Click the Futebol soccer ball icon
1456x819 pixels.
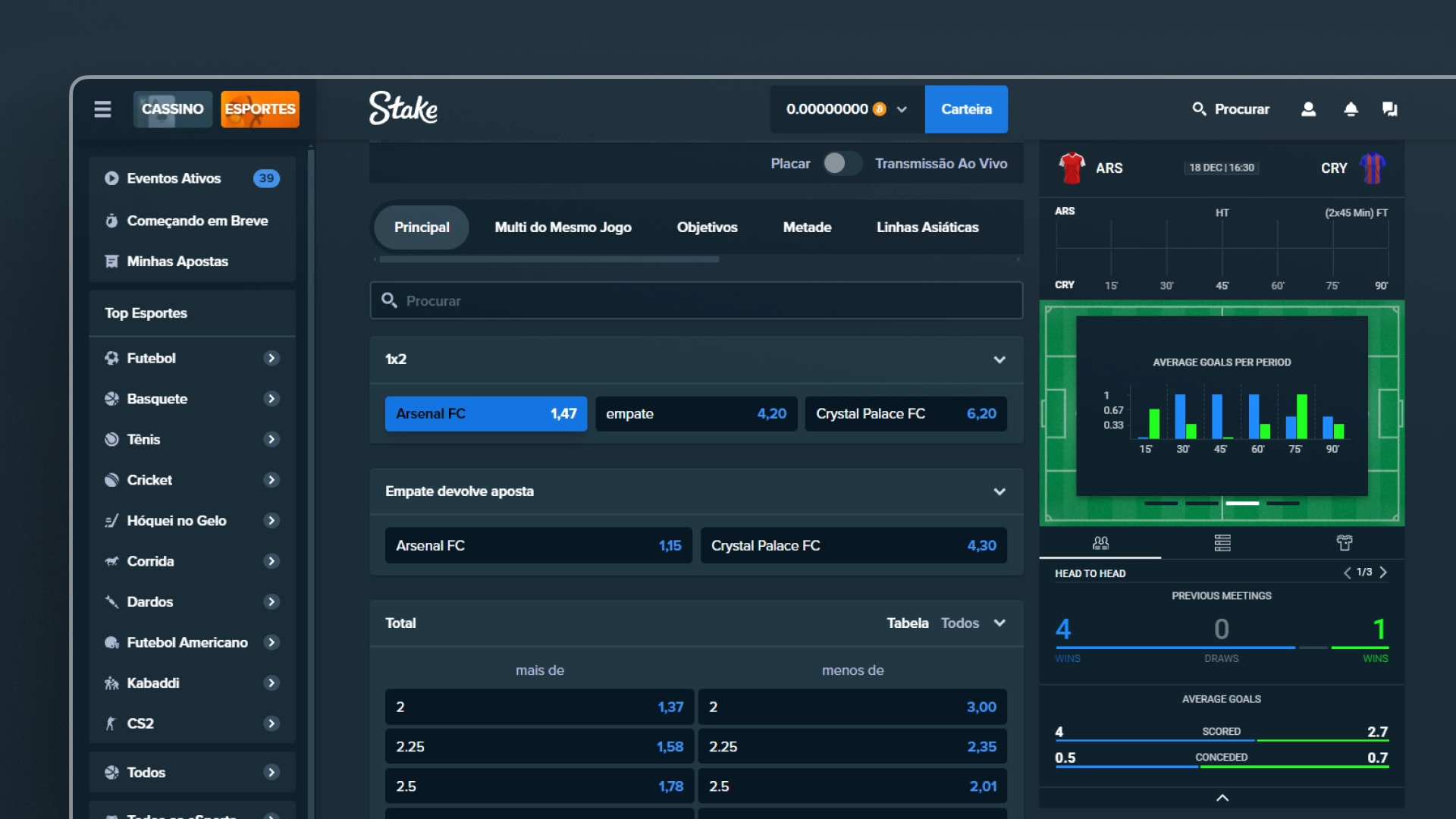coord(111,358)
